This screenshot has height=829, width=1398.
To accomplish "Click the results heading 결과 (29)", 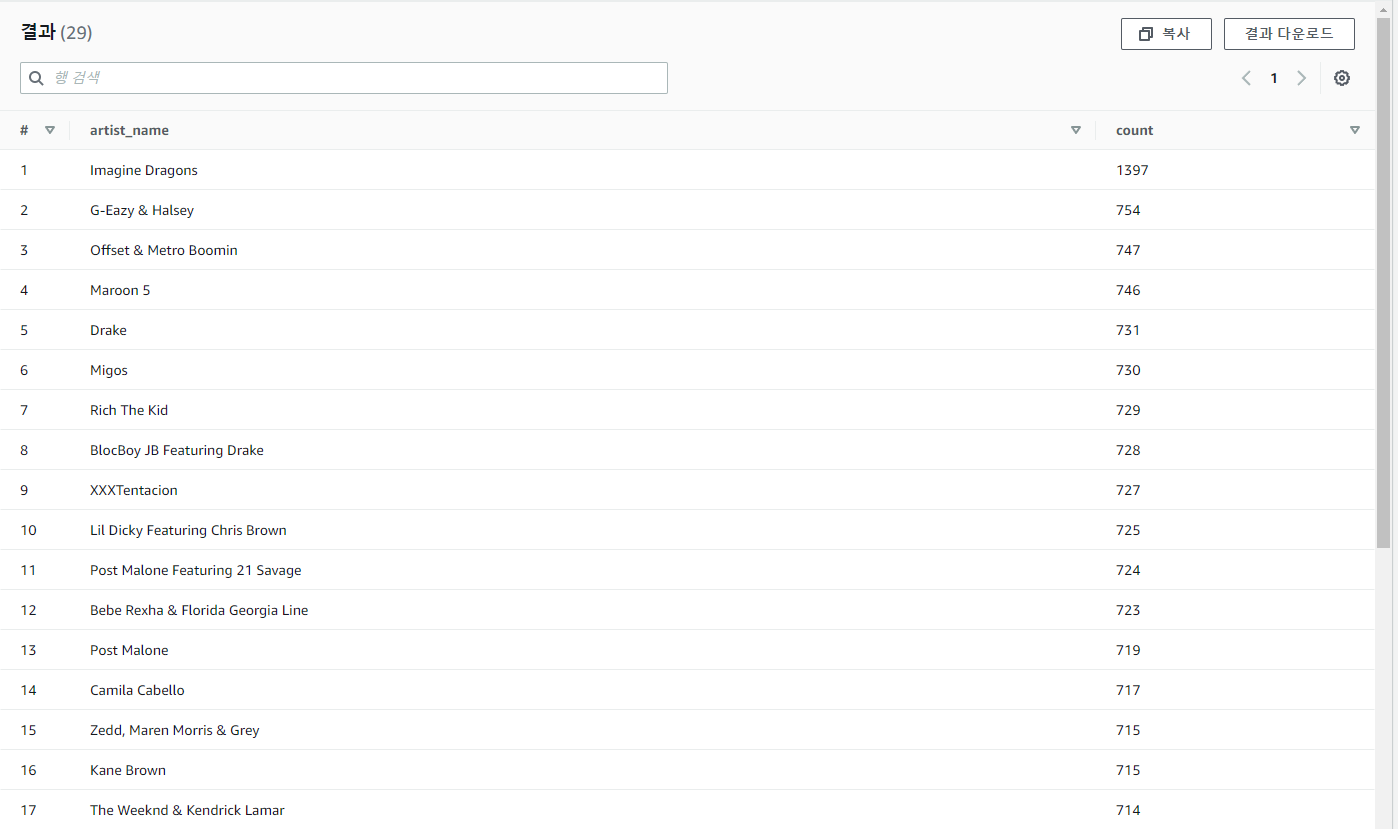I will tap(56, 33).
